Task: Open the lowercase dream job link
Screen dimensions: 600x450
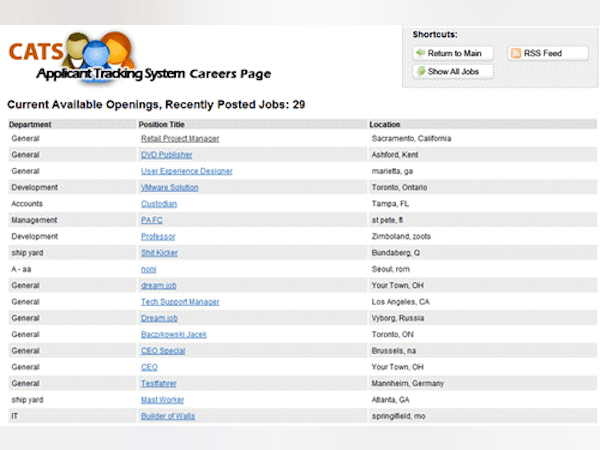Action: point(158,285)
